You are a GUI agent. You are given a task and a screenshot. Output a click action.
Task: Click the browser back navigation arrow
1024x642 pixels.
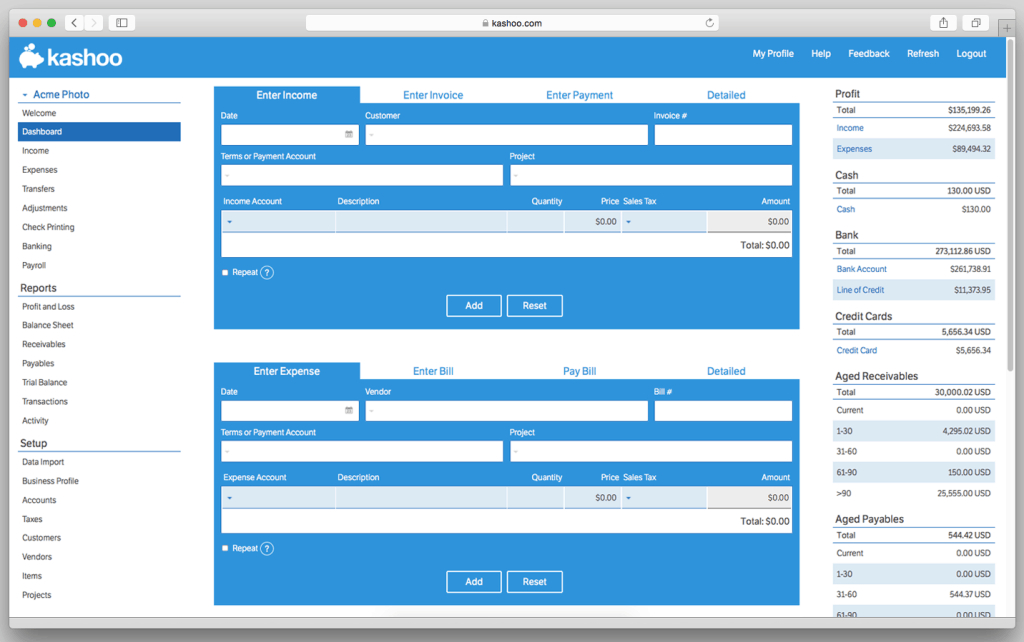point(73,21)
